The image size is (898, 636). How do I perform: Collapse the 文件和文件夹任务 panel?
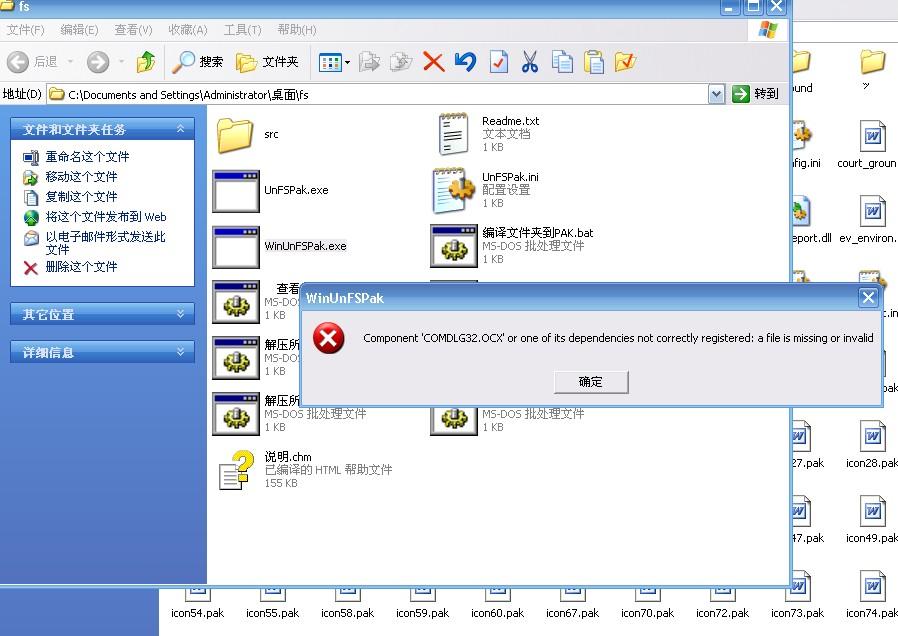point(180,129)
